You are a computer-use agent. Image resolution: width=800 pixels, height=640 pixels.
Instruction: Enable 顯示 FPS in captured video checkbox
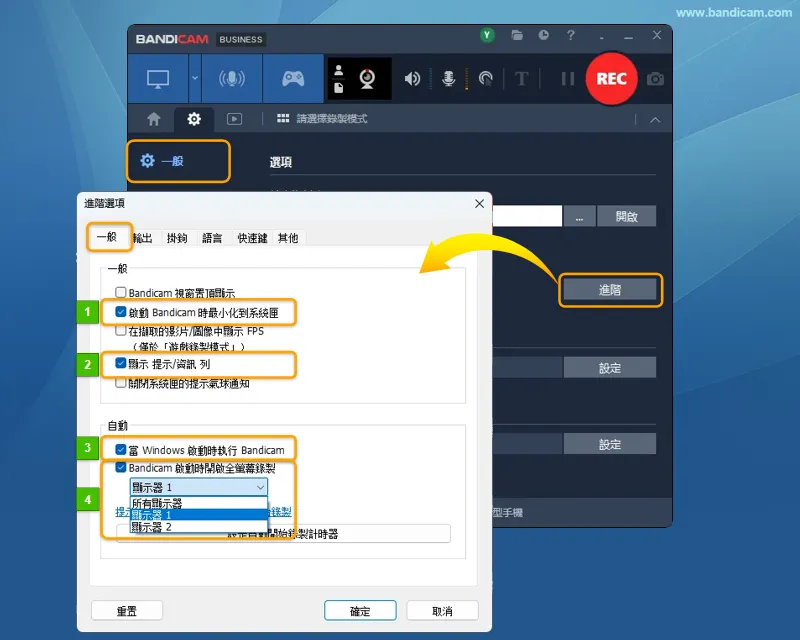point(120,331)
